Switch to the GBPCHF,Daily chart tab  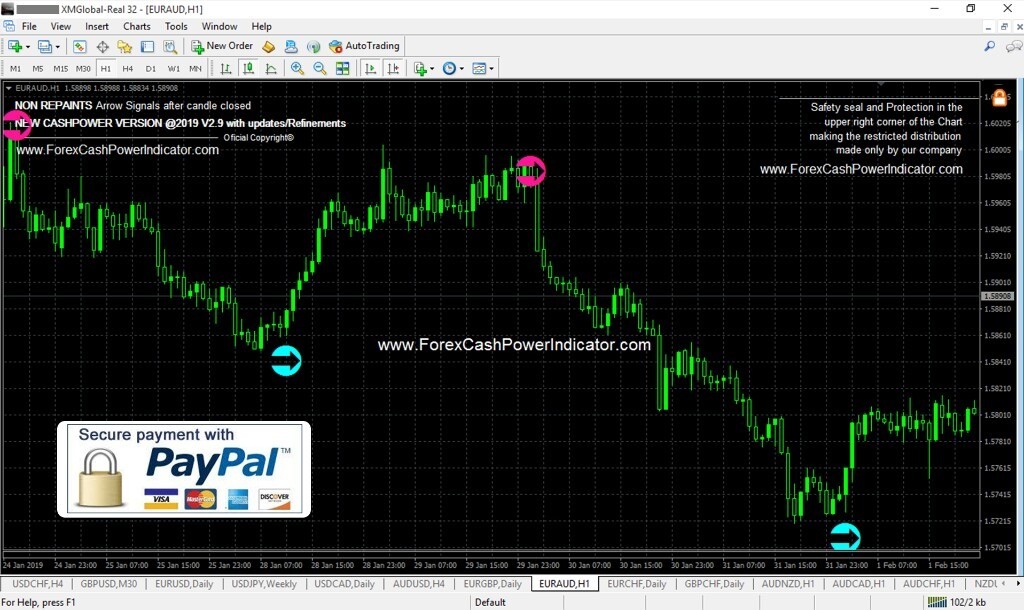pos(714,584)
